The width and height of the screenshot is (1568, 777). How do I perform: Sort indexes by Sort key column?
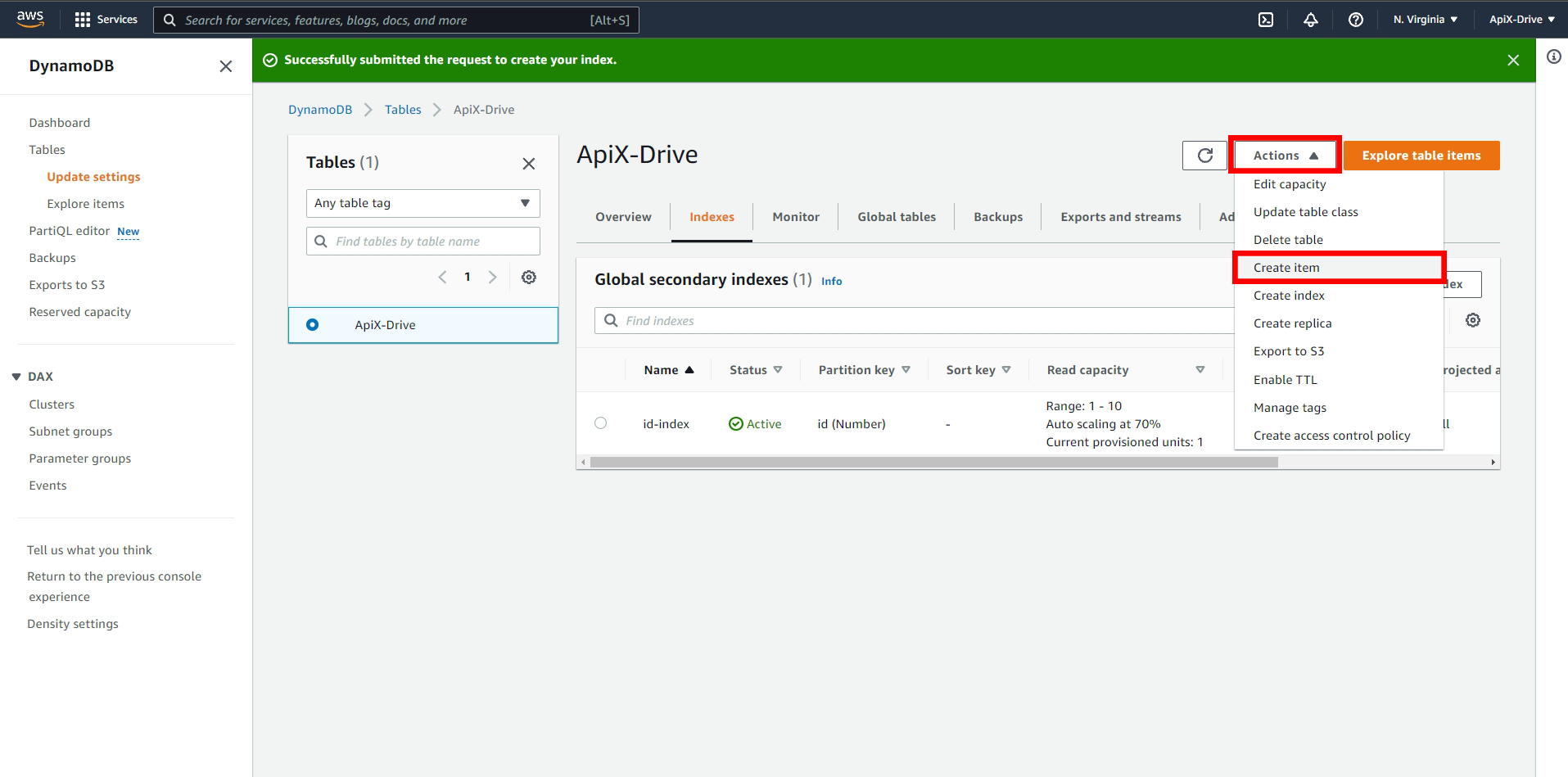[x=978, y=370]
